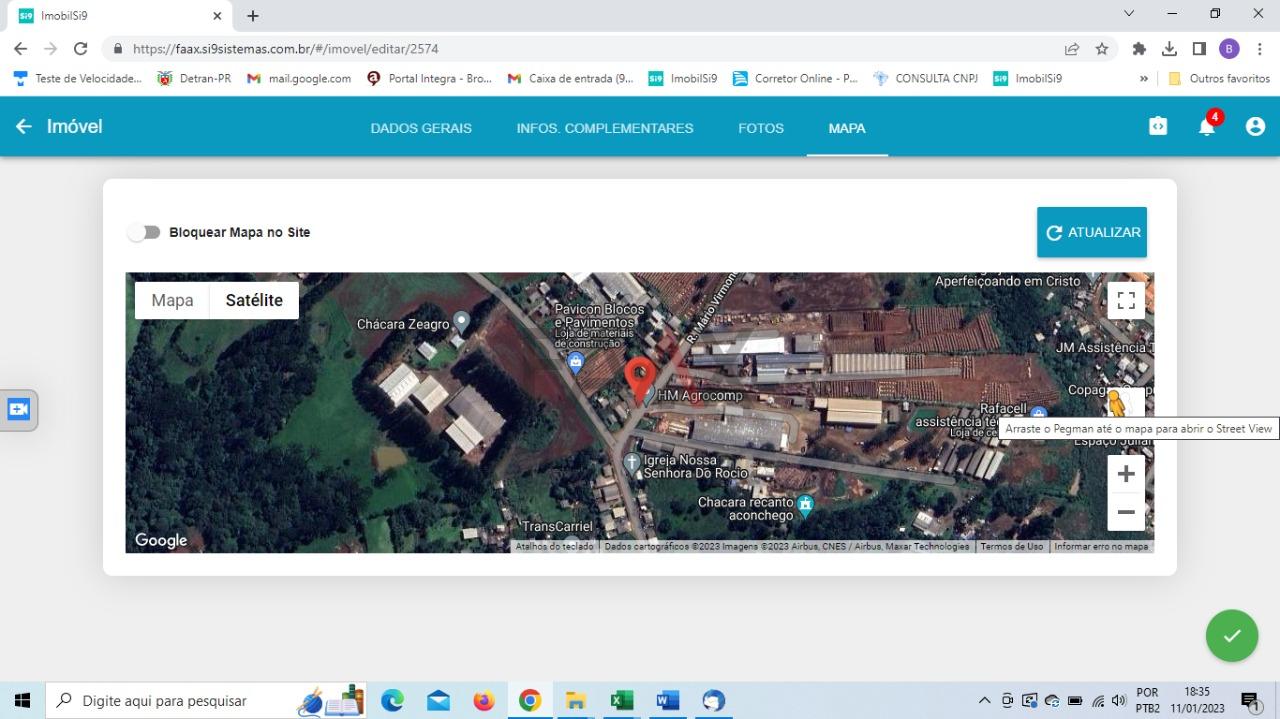Switch map view to Mapa
Screen dimensions: 1280x719
click(x=172, y=300)
